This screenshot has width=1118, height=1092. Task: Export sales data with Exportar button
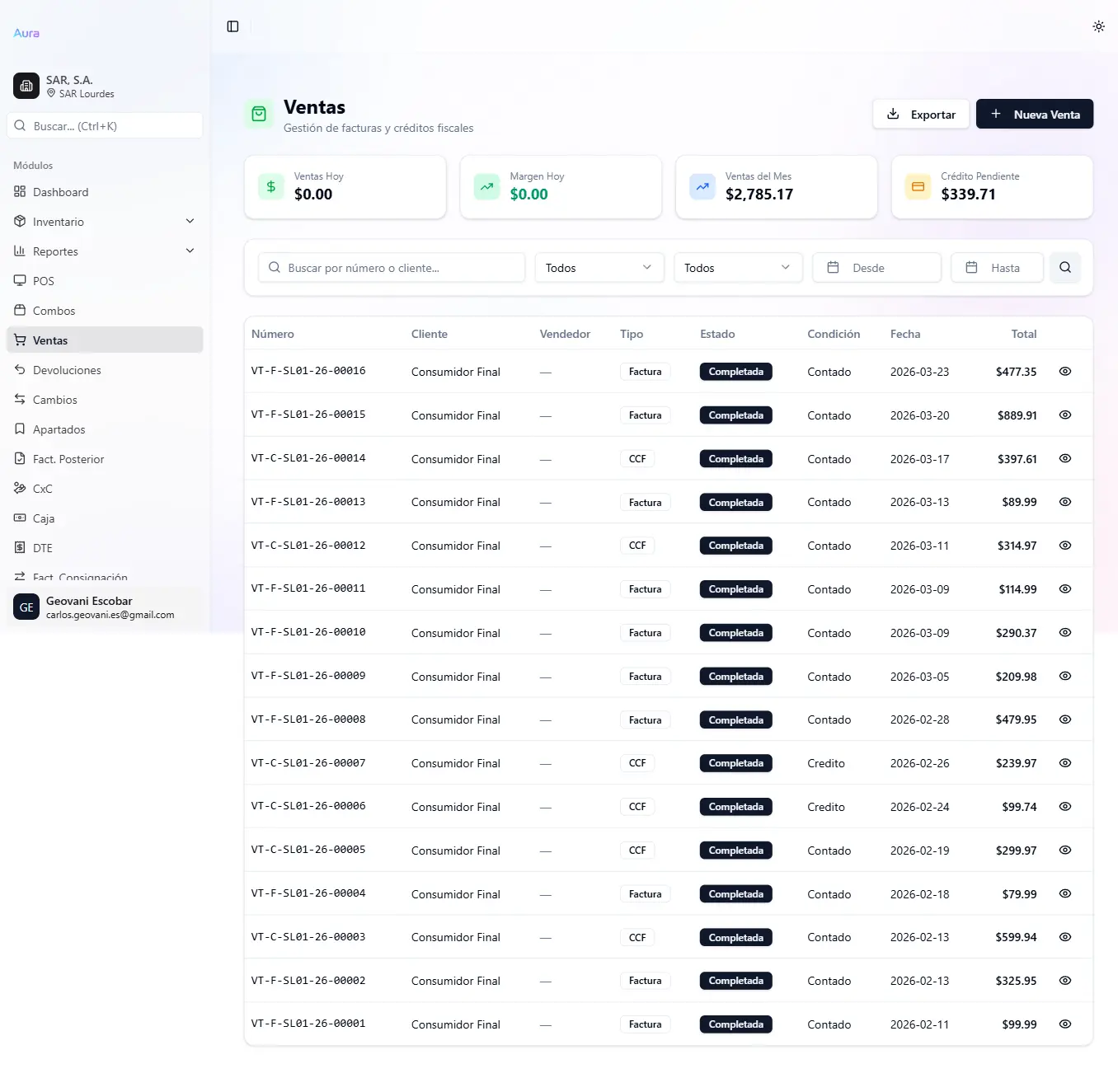[920, 114]
